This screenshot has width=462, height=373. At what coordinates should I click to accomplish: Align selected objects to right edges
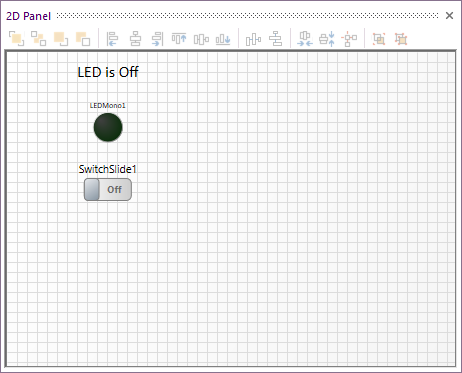157,39
